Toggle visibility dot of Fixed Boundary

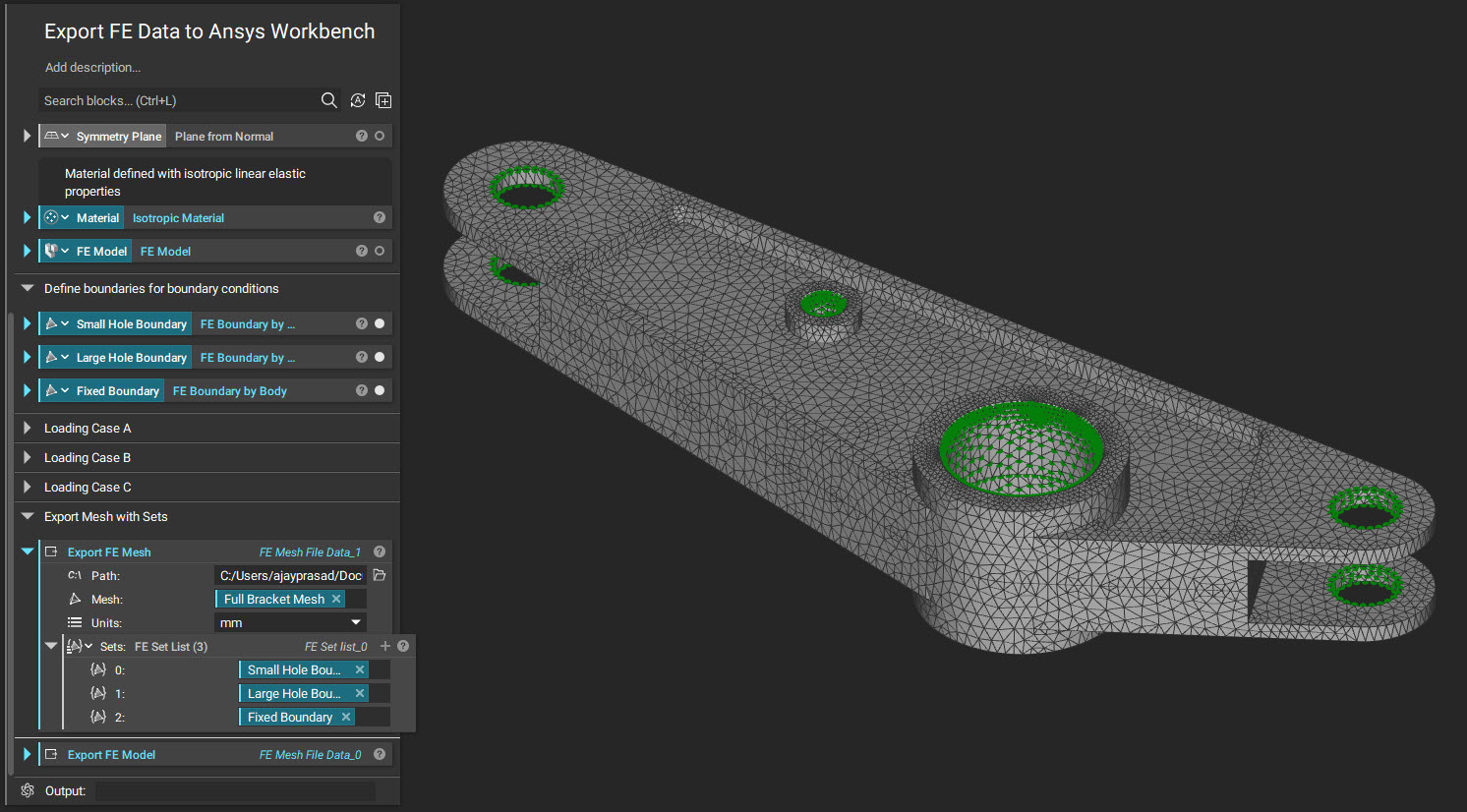pos(380,390)
